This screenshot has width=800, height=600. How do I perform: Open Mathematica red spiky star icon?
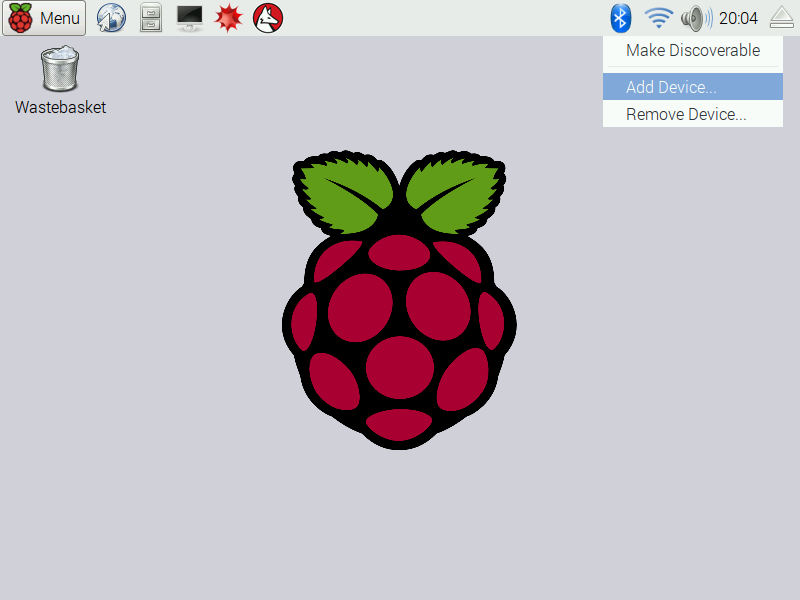pyautogui.click(x=228, y=18)
